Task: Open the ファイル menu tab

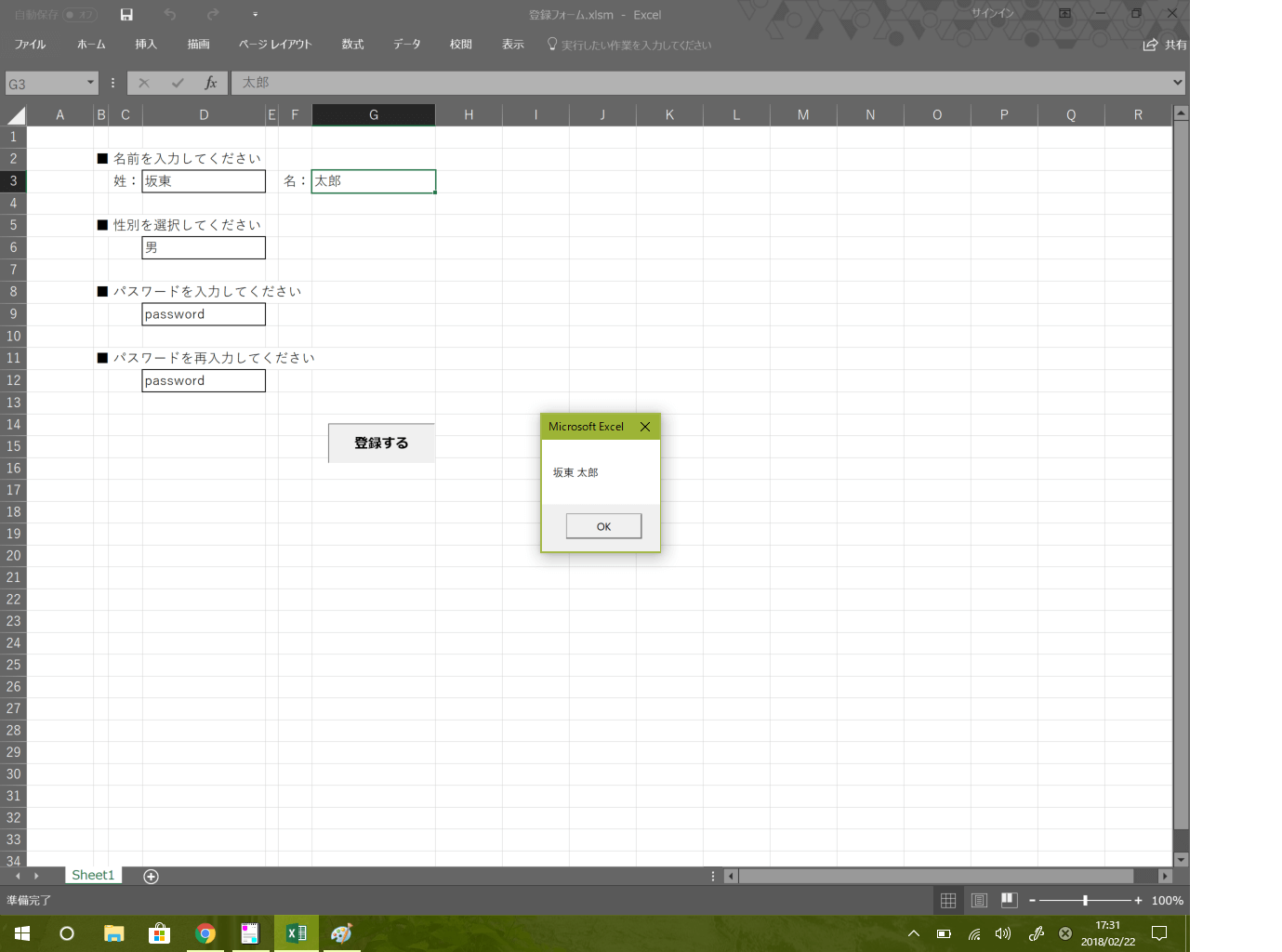Action: tap(30, 45)
